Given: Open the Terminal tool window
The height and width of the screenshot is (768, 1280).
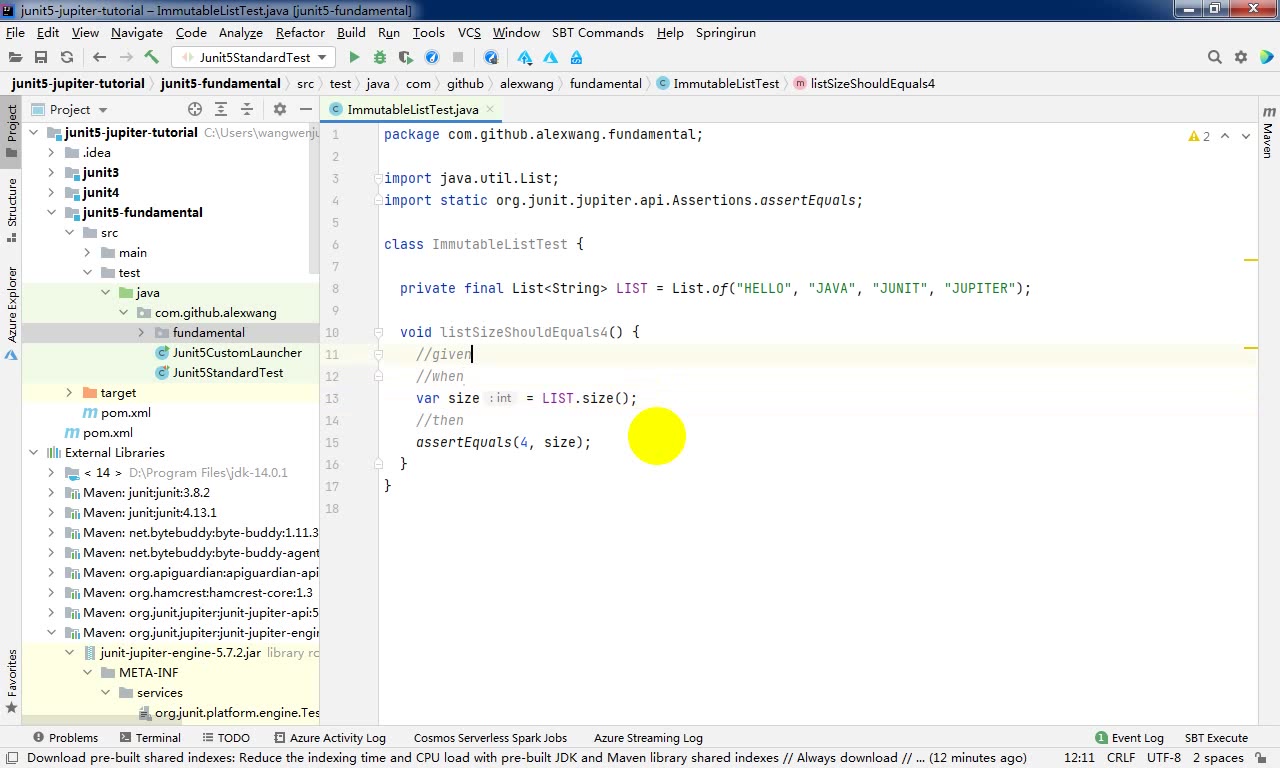Looking at the screenshot, I should [150, 738].
